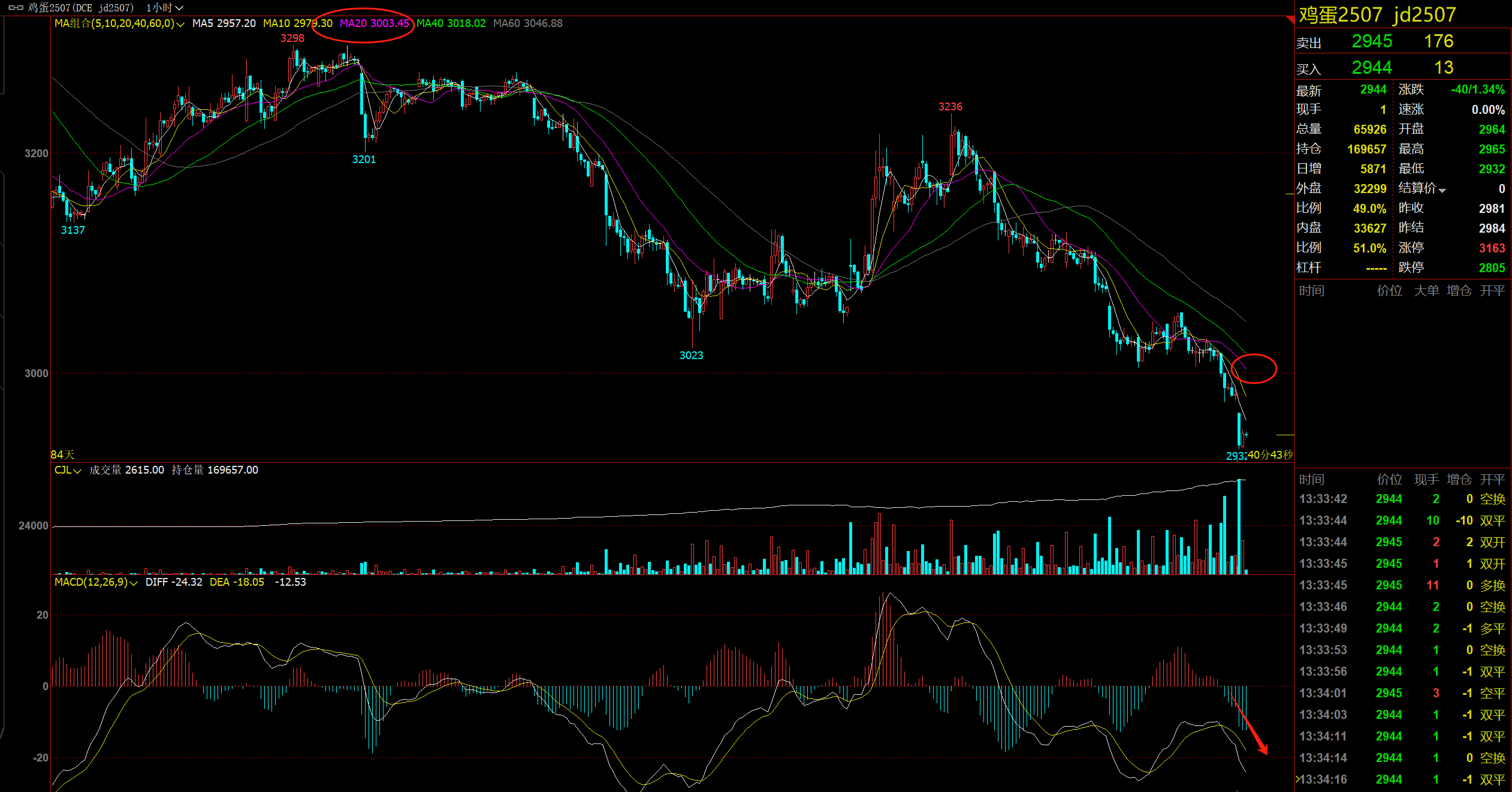Select the MA40 3018.02 label
This screenshot has height=792, width=1512.
(451, 23)
